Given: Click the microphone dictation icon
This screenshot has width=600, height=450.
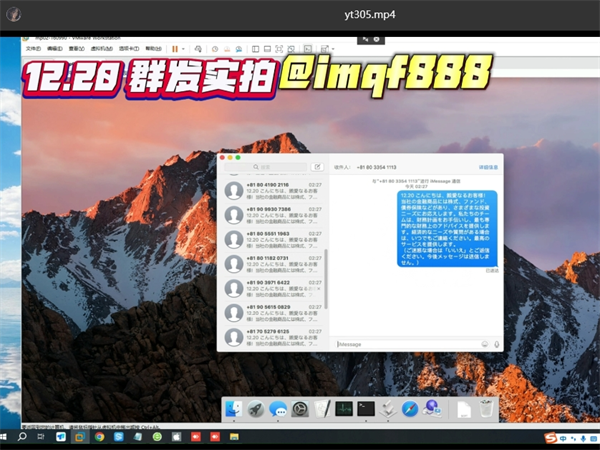Looking at the screenshot, I should pos(496,344).
